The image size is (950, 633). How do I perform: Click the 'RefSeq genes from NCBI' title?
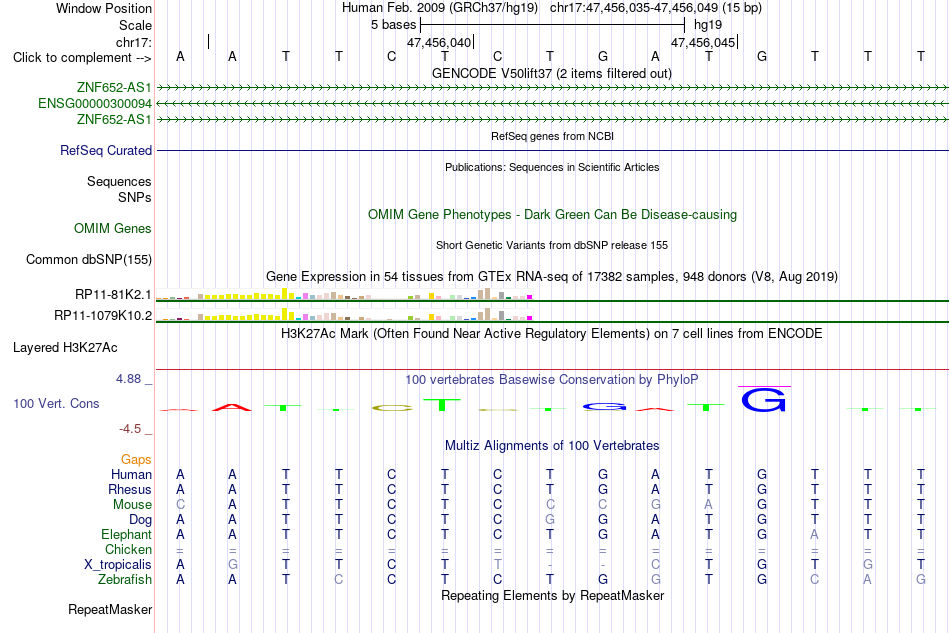tap(552, 136)
